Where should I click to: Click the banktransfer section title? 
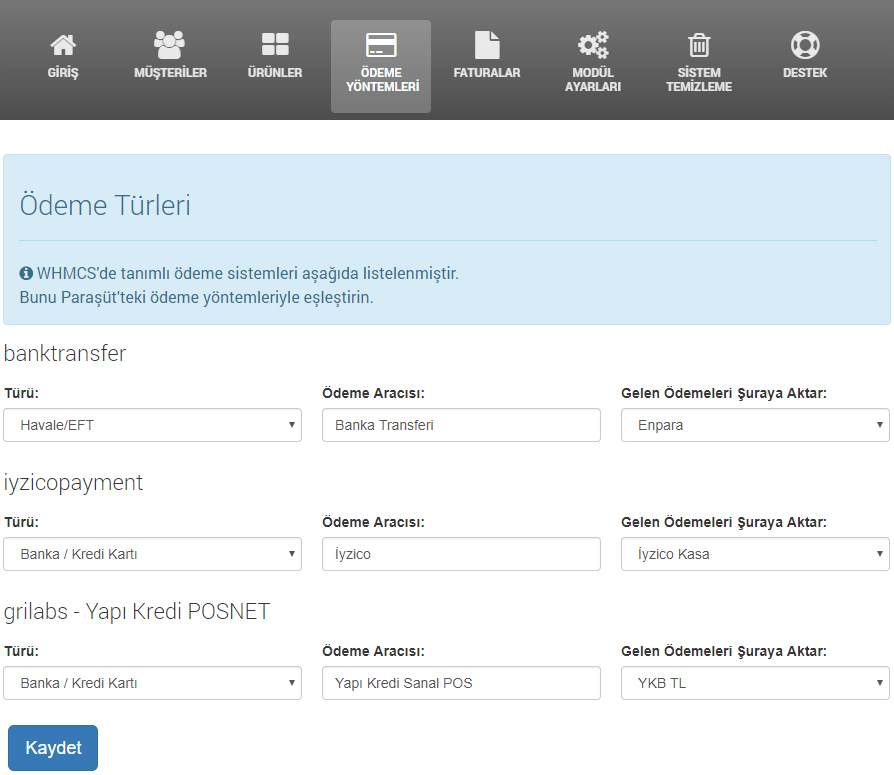click(64, 354)
